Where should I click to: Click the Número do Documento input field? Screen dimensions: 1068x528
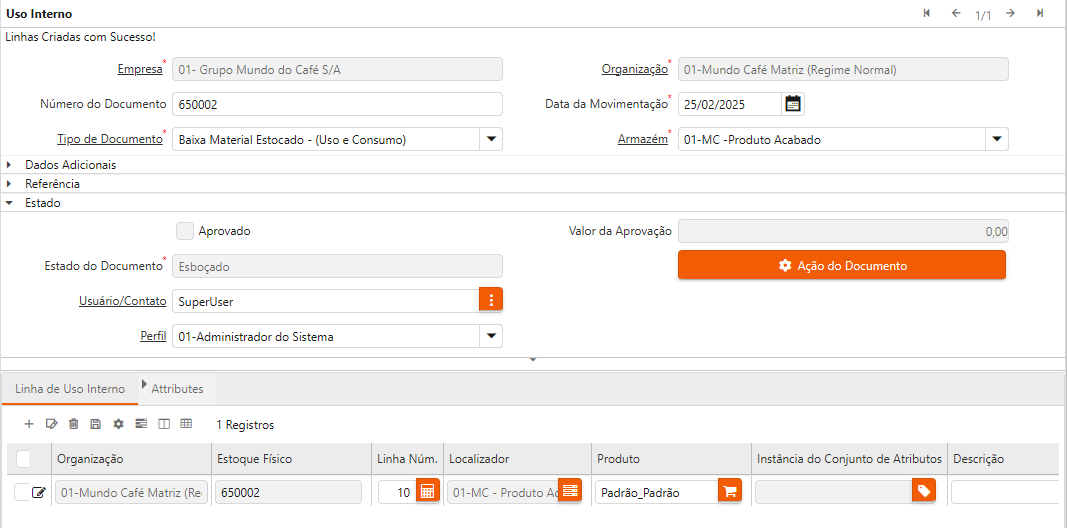pos(337,104)
